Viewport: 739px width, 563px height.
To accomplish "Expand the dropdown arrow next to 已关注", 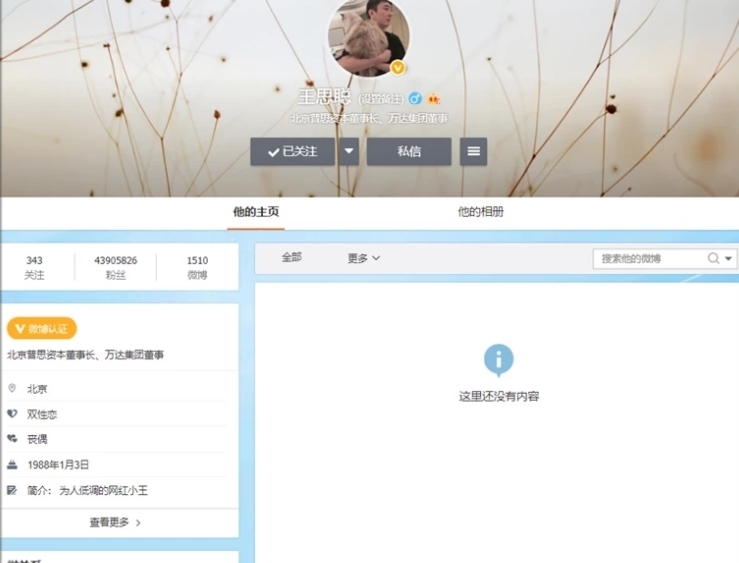I will (x=349, y=151).
